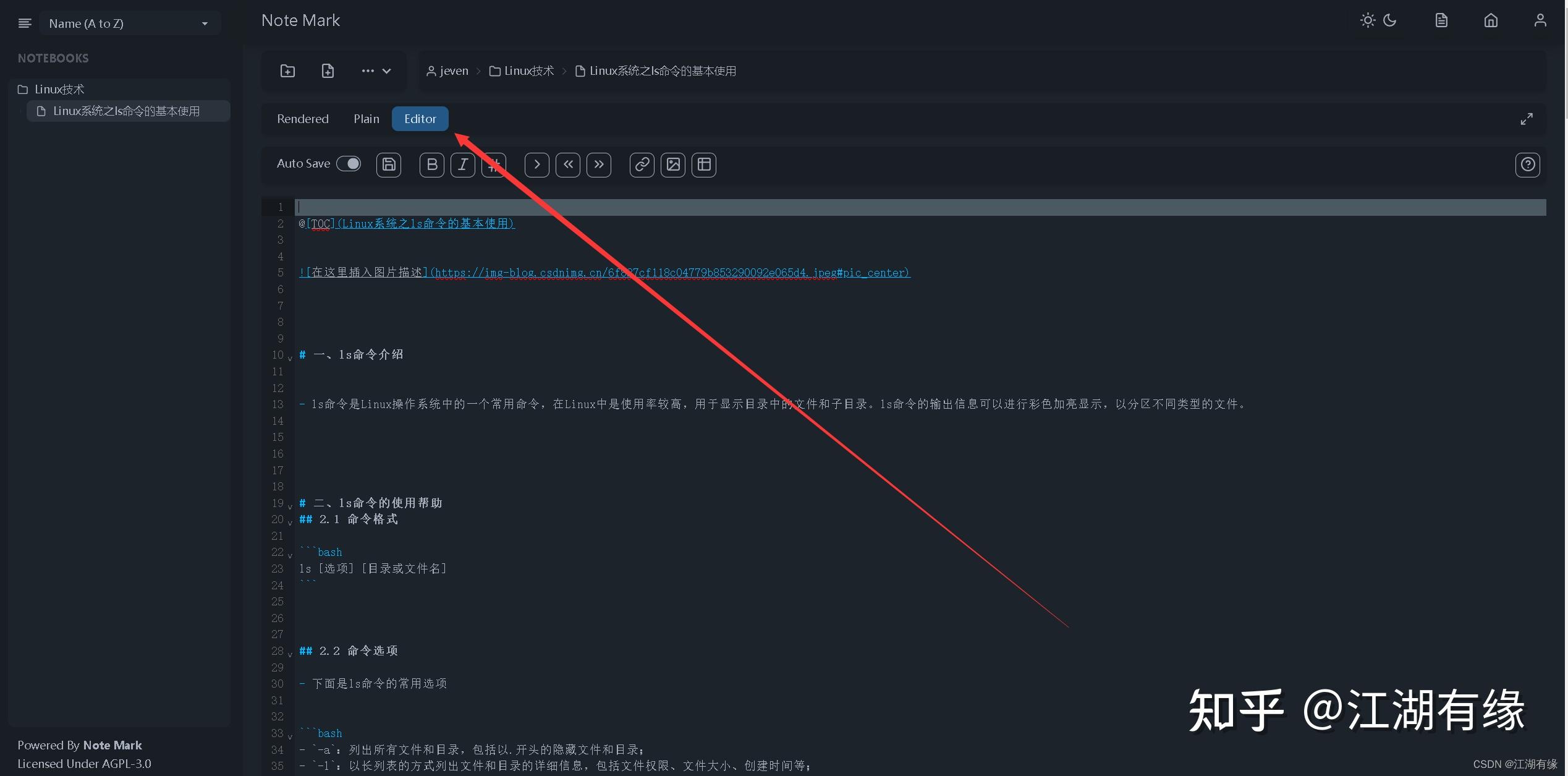Image resolution: width=1568 pixels, height=776 pixels.
Task: Open the help icon in editor toolbar
Action: pyautogui.click(x=1527, y=165)
